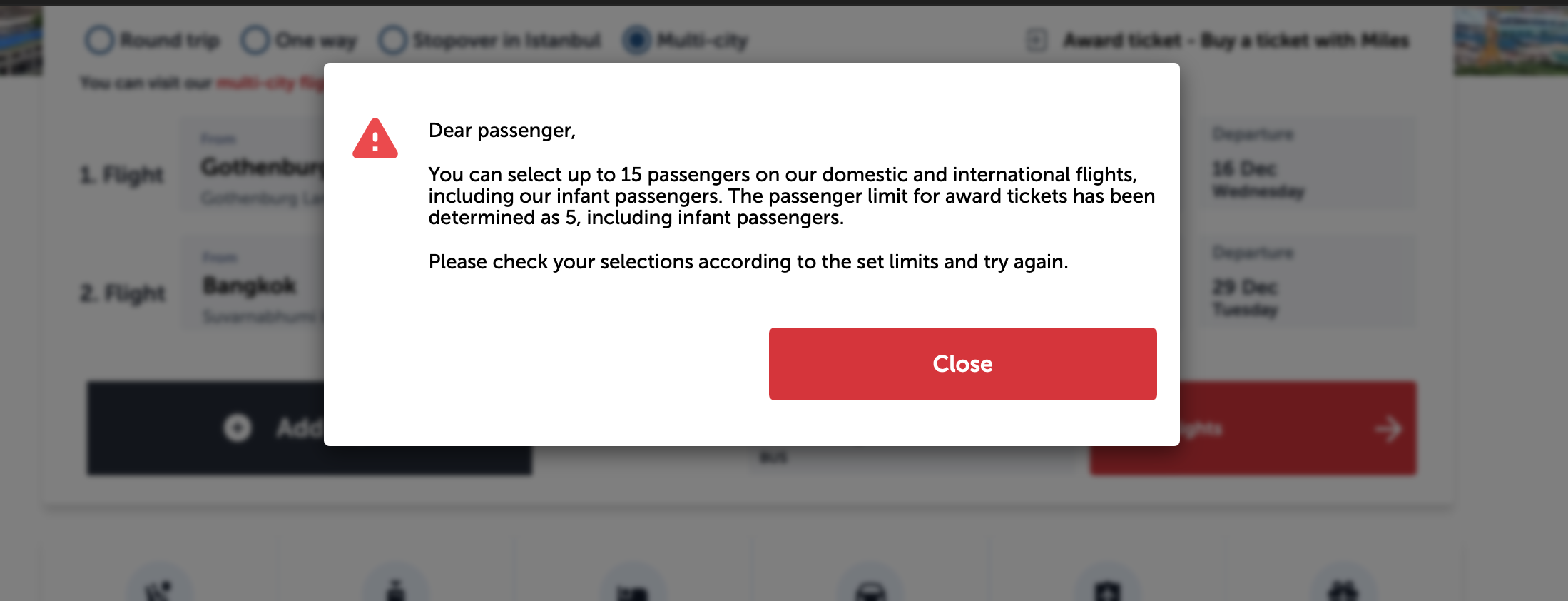Viewport: 1568px width, 601px height.
Task: Select Stopover in Istanbul radio button
Action: (x=393, y=40)
